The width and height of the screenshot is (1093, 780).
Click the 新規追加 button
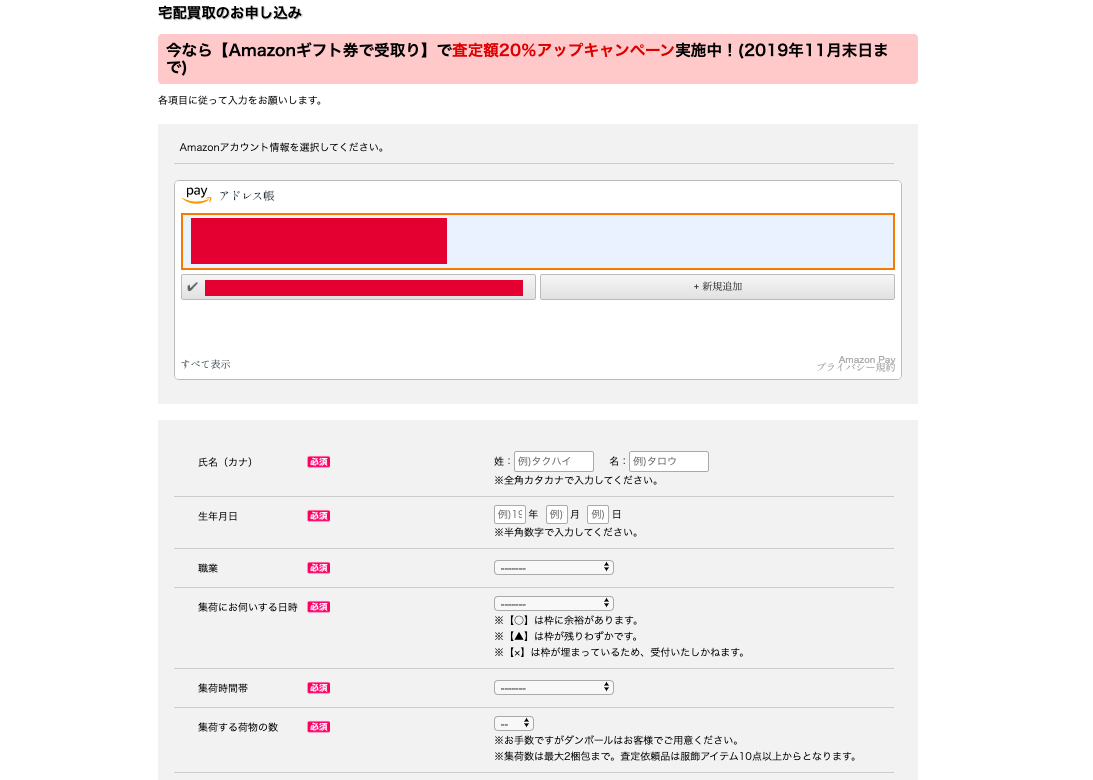click(x=717, y=287)
